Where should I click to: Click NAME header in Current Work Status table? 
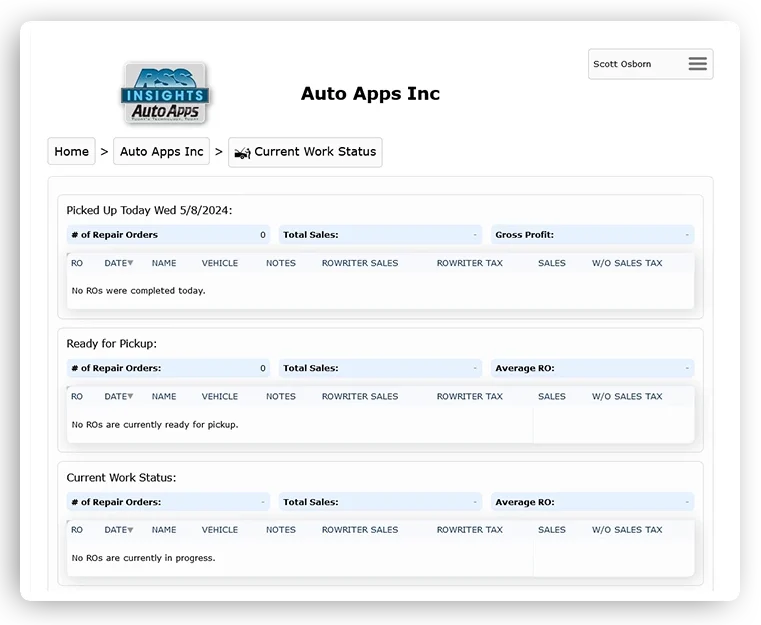[164, 530]
